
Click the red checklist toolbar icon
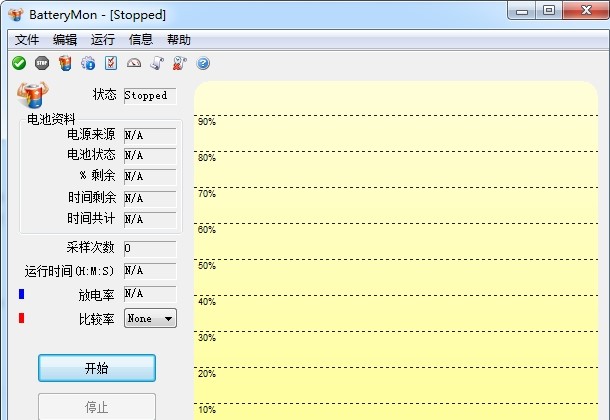click(x=111, y=63)
